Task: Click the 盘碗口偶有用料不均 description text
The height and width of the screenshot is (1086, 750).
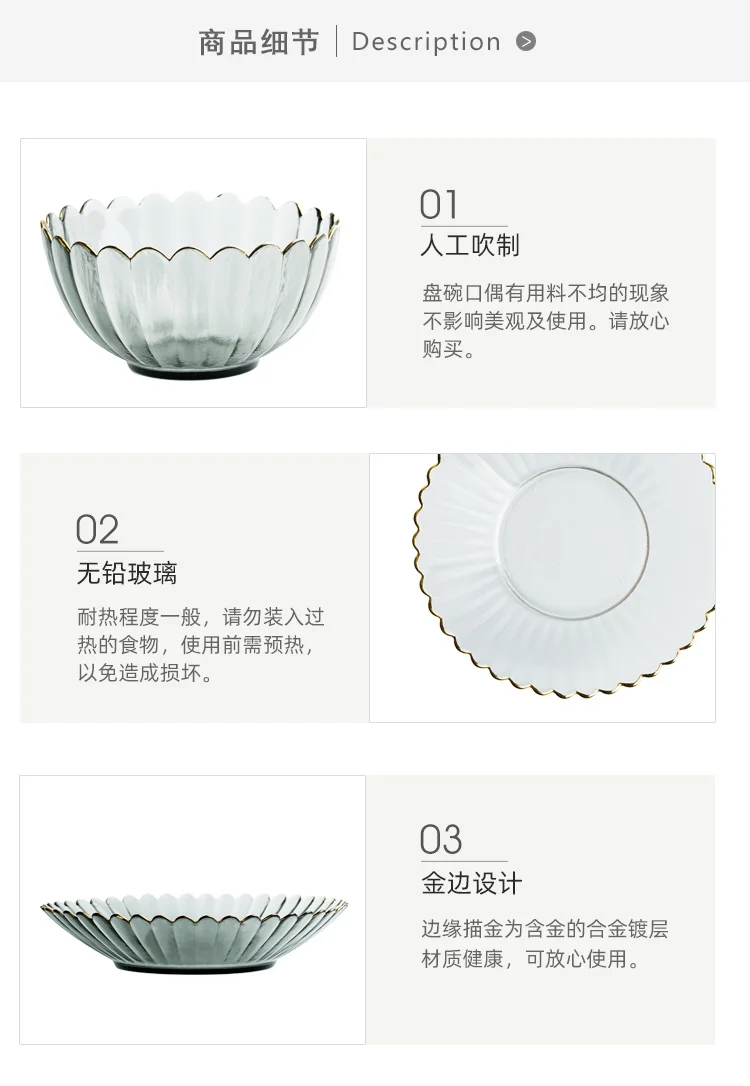Action: [546, 321]
